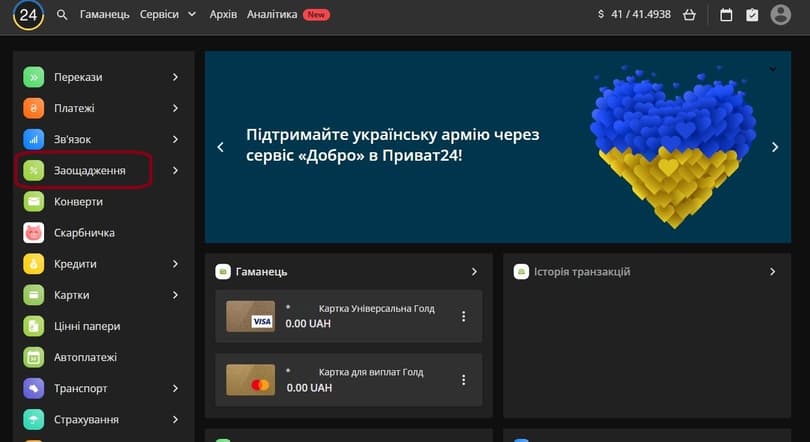Expand the Зв'язок submenu arrow

[175, 139]
